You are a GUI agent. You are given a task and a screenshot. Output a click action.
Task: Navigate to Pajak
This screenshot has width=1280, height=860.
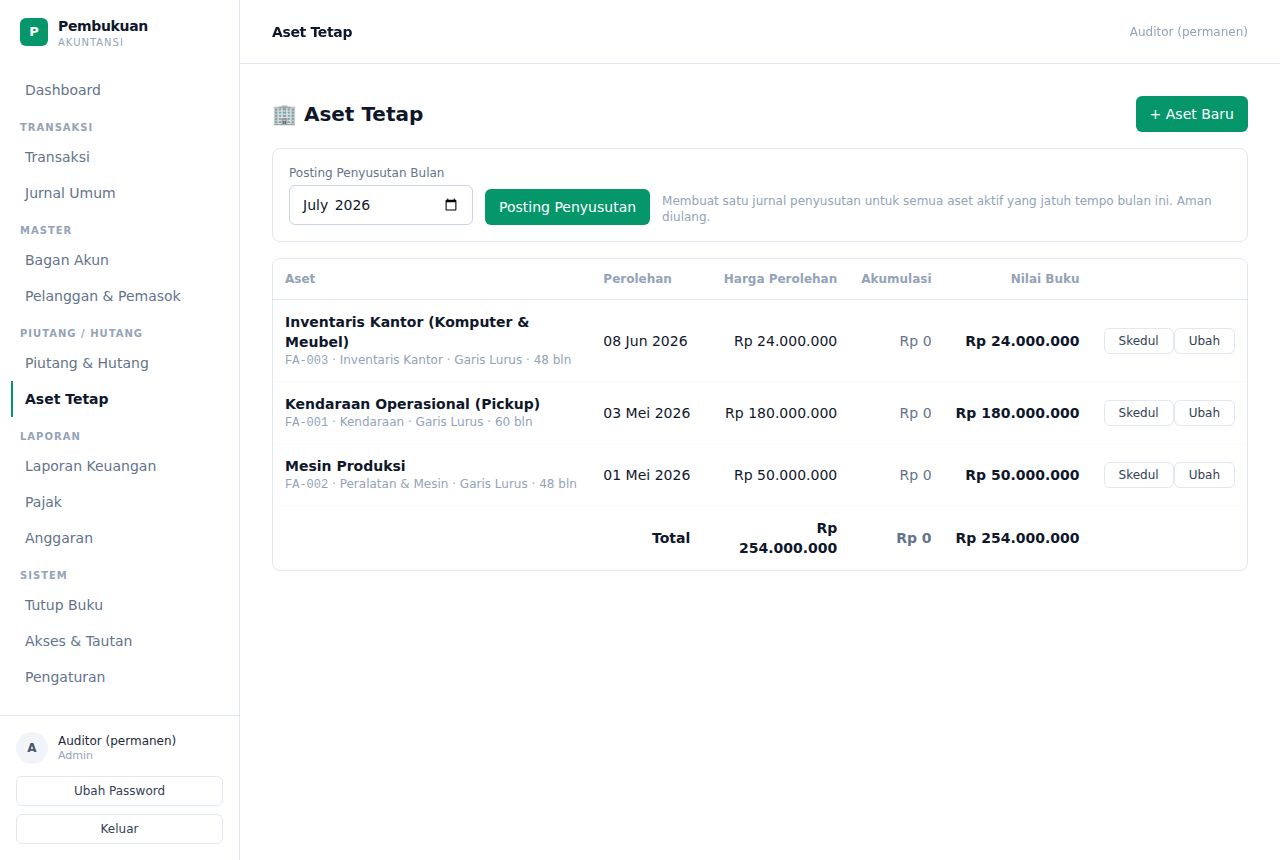pyautogui.click(x=120, y=502)
